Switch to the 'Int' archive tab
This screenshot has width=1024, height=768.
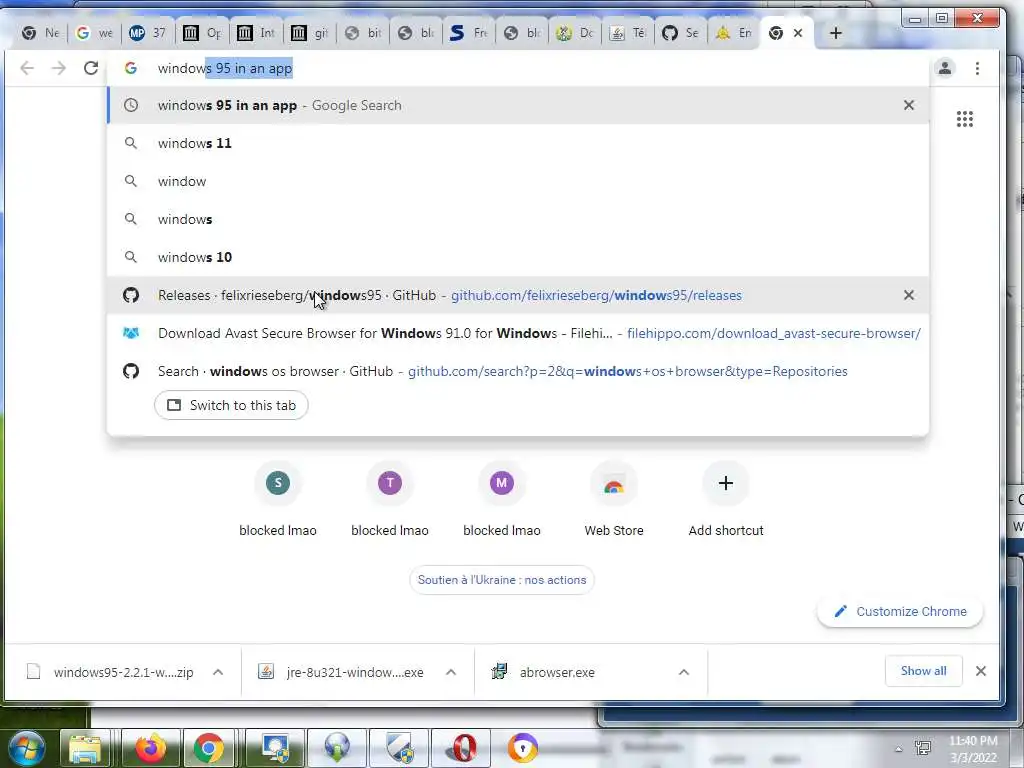[255, 33]
